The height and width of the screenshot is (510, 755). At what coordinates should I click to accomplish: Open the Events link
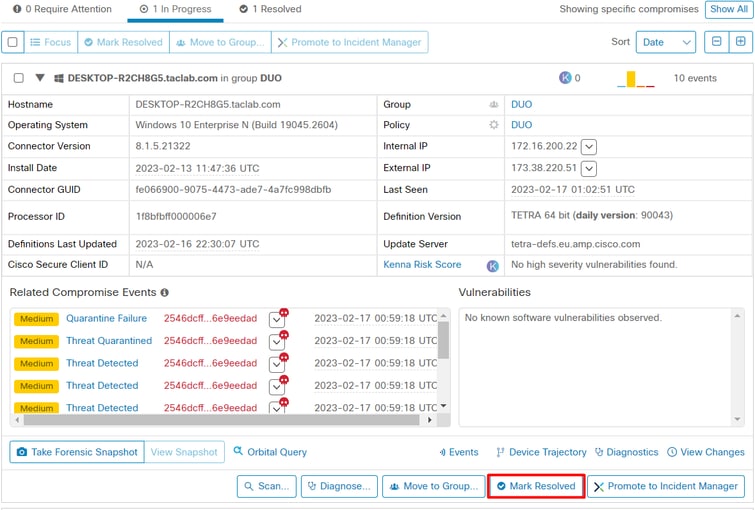click(459, 452)
